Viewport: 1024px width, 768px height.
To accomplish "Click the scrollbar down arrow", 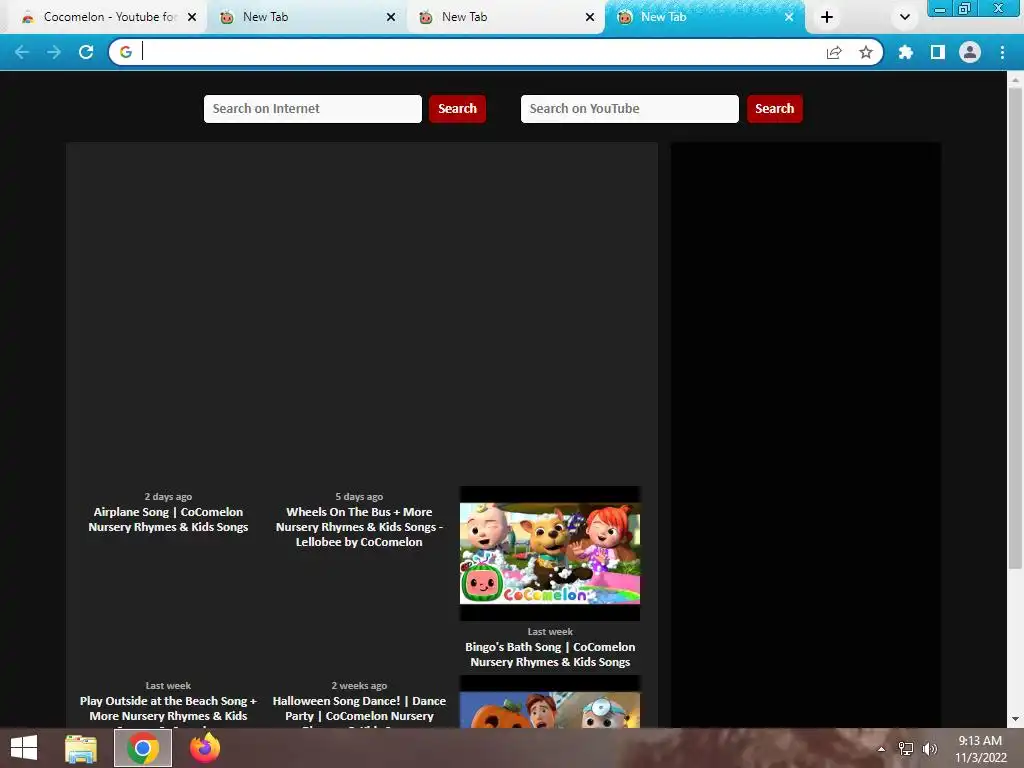I will click(1015, 719).
